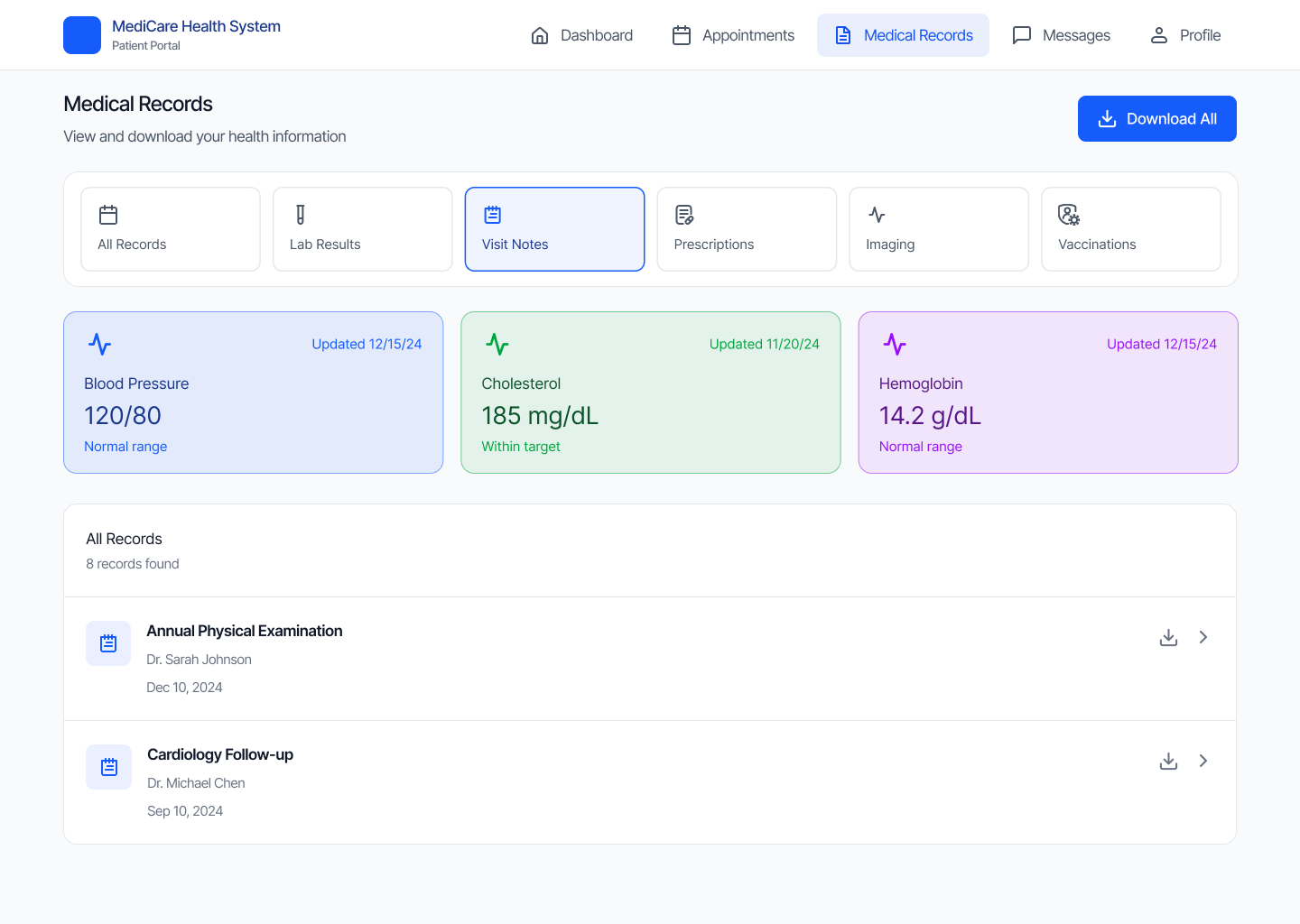This screenshot has height=924, width=1300.
Task: Click the Appointments calendar icon
Action: (682, 34)
